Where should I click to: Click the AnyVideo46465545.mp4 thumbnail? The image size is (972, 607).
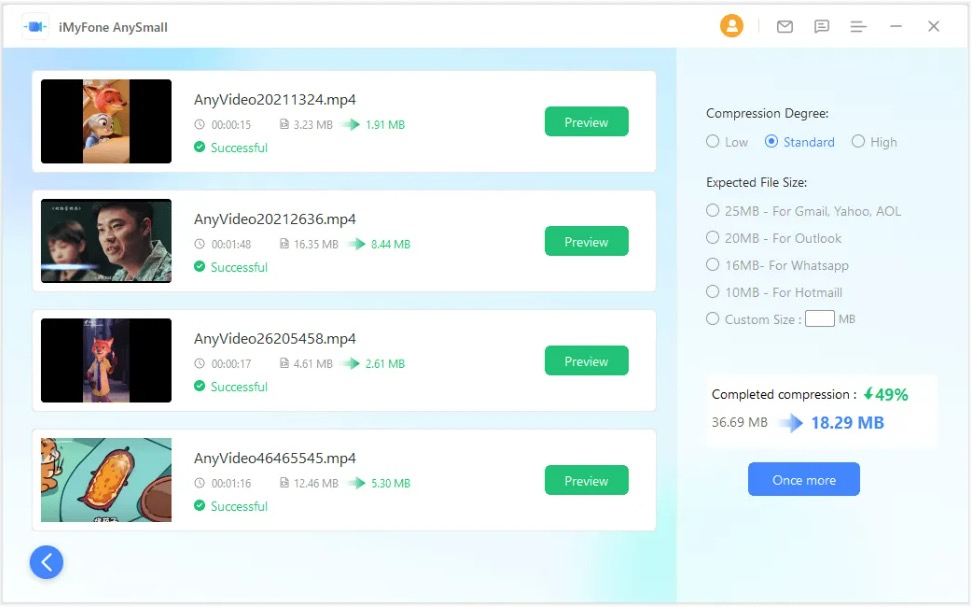click(106, 480)
